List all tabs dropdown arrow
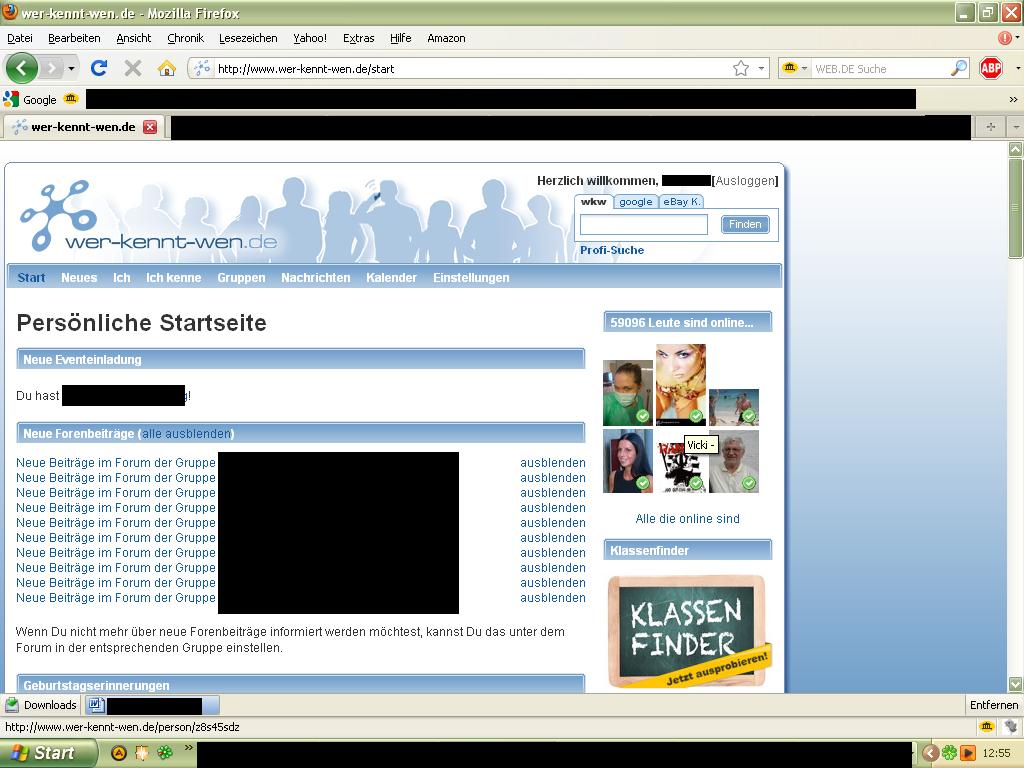The image size is (1024, 768). 1016,127
